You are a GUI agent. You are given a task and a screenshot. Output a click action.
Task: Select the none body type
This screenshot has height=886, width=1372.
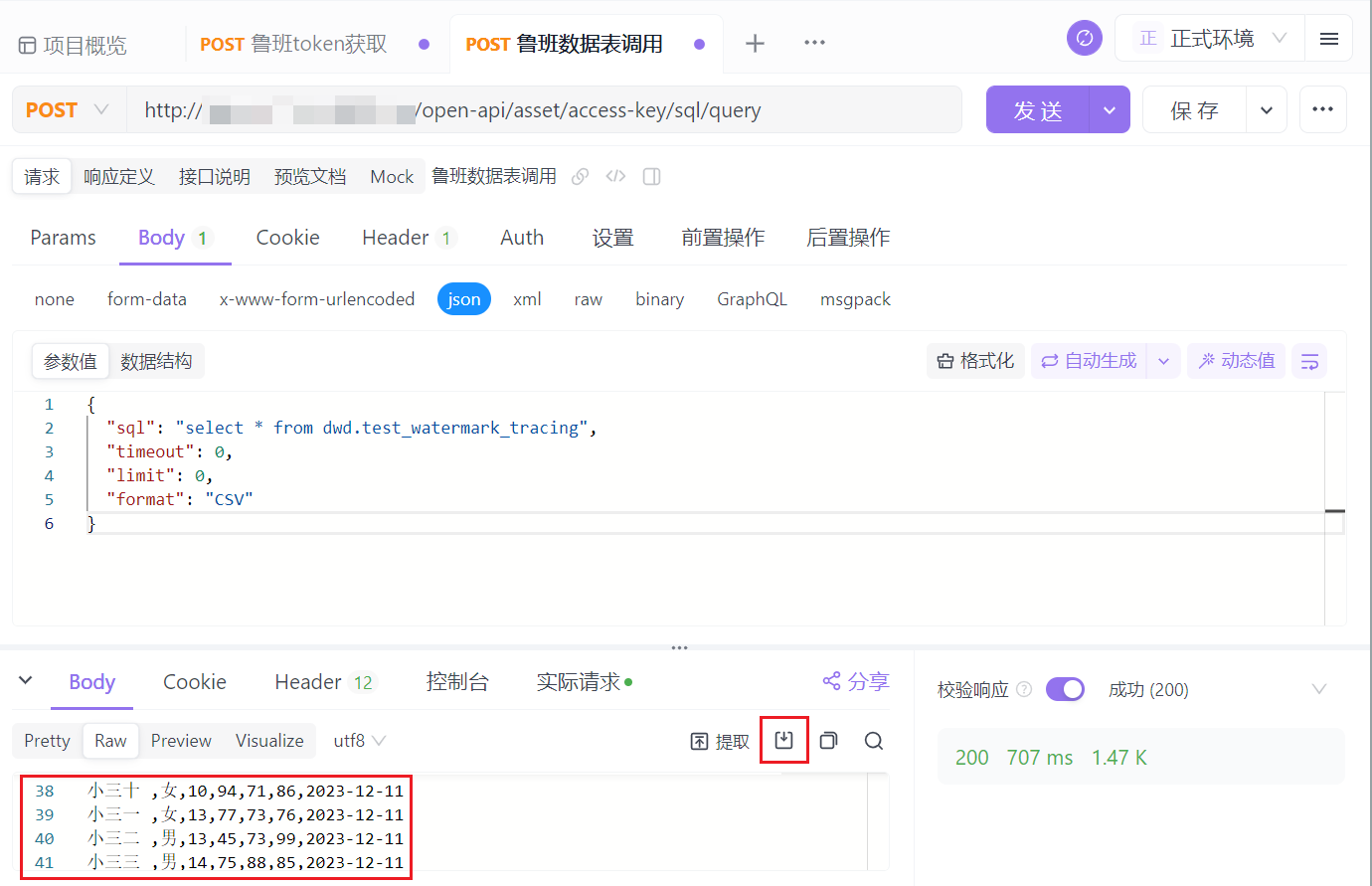(55, 299)
